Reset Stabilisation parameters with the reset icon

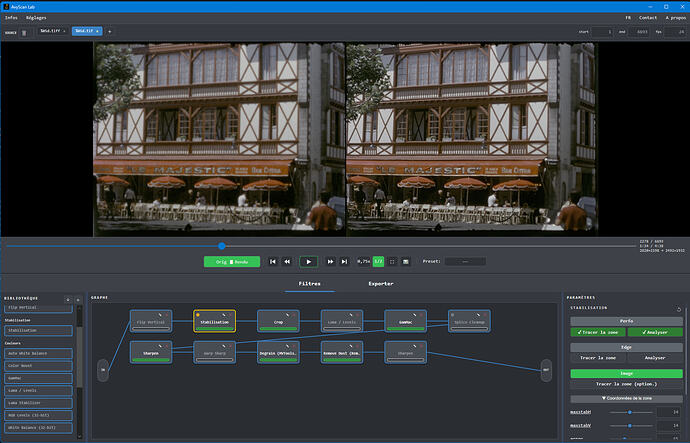(x=679, y=309)
